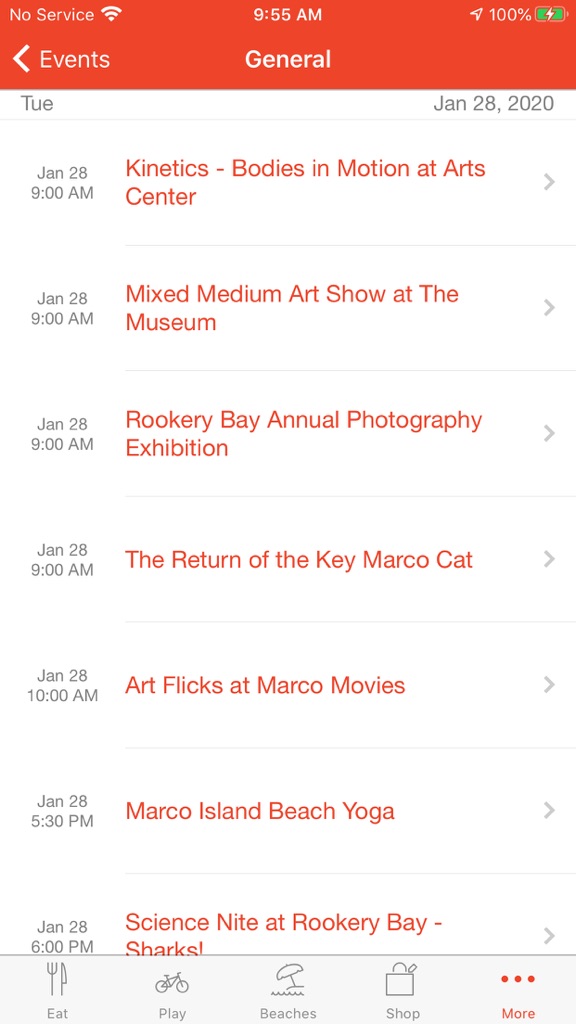Open chevron for Mixed Medium Art Show
Viewport: 576px width, 1024px height.
coord(549,308)
